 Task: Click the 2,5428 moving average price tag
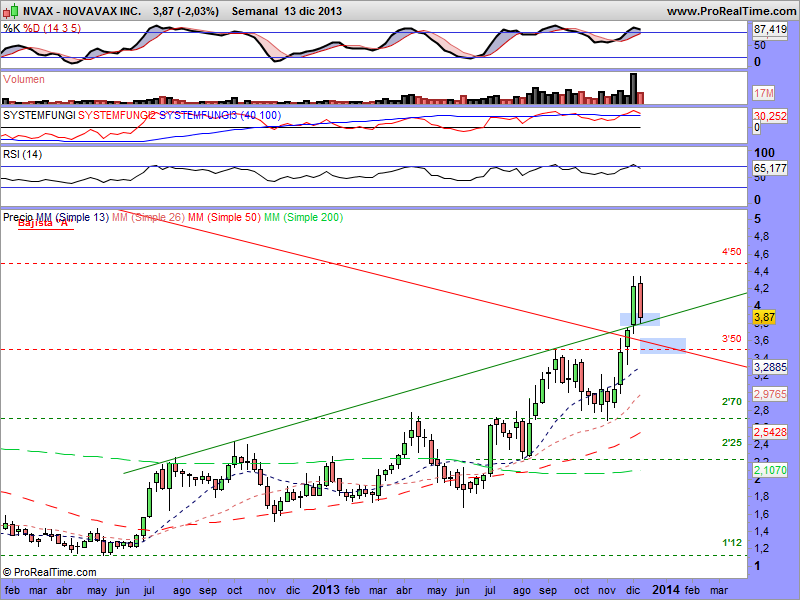point(770,432)
